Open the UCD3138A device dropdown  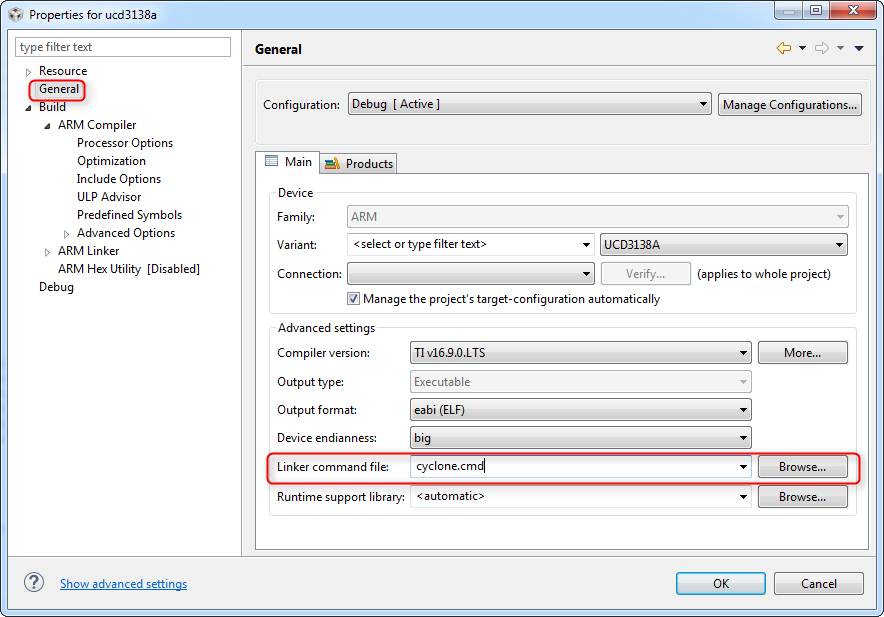(724, 245)
